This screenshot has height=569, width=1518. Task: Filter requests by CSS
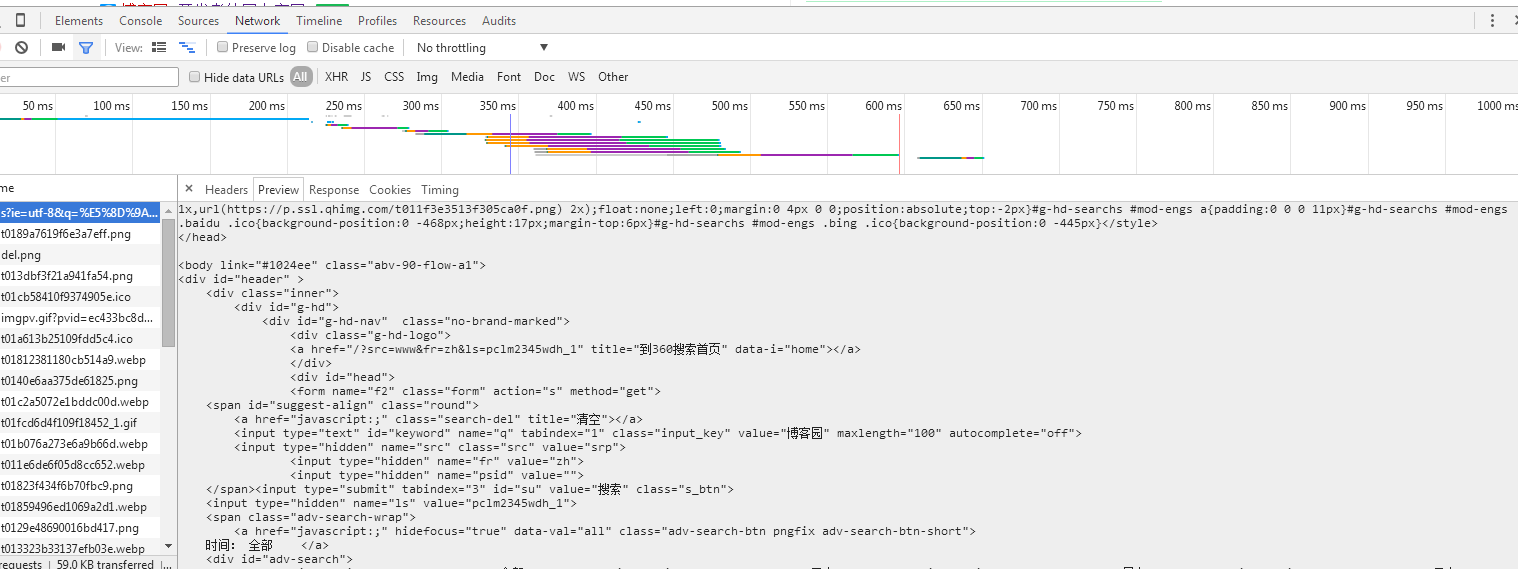click(x=394, y=77)
